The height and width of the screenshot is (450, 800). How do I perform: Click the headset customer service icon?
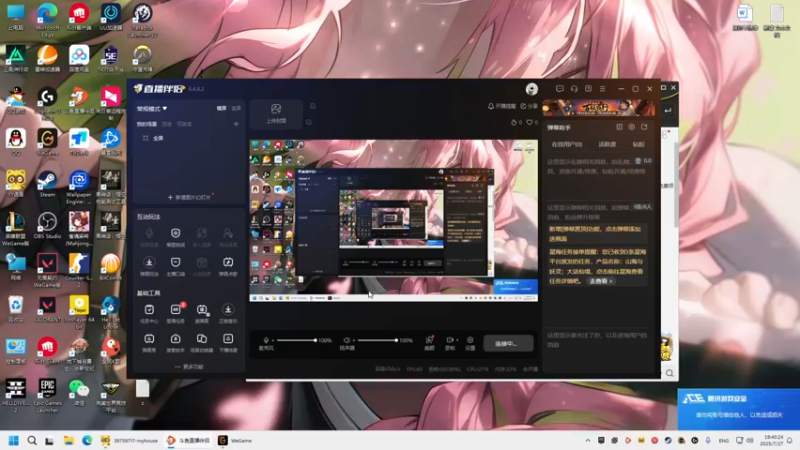tap(574, 88)
